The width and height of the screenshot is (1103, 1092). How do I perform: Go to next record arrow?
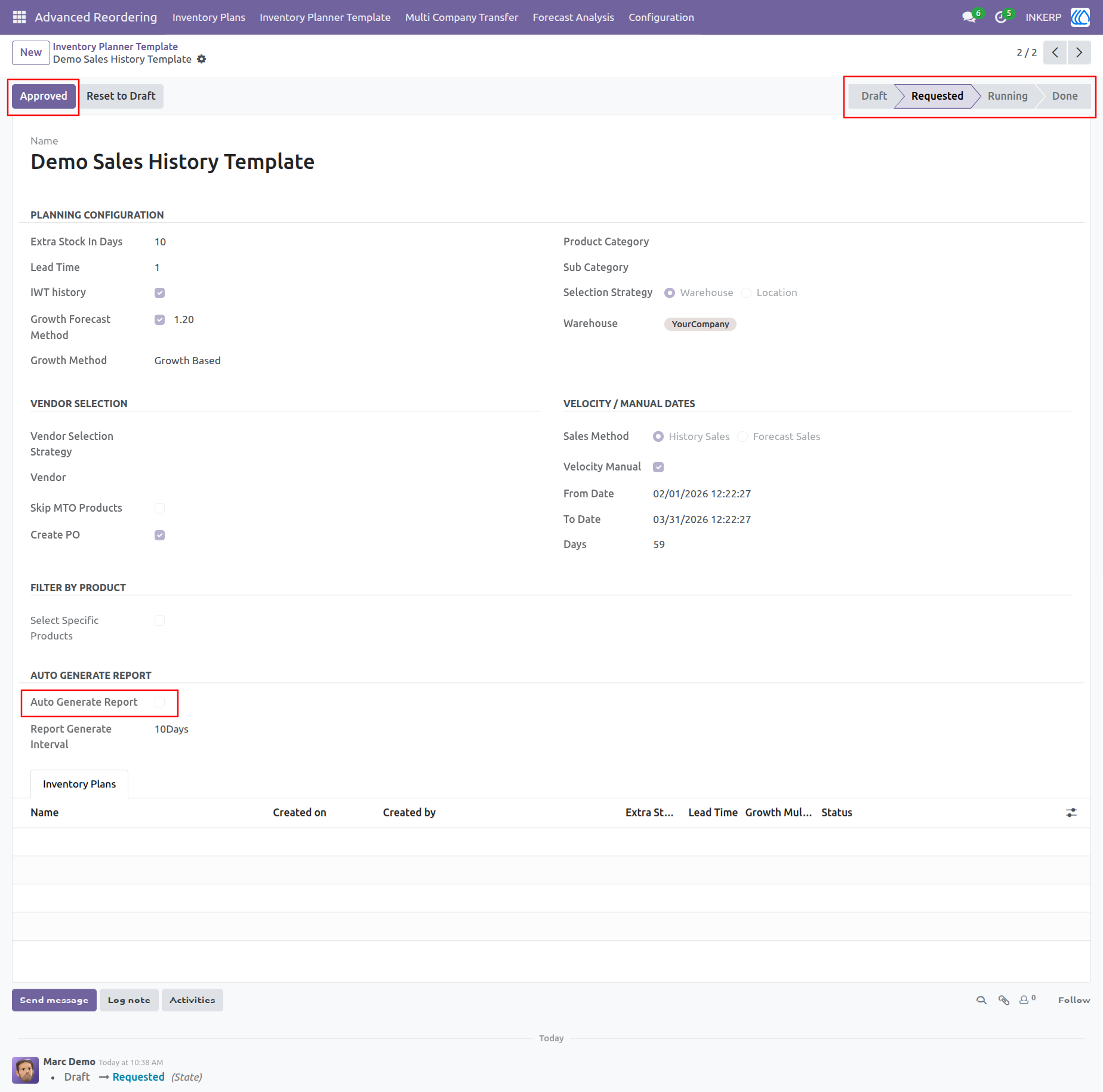pyautogui.click(x=1079, y=53)
